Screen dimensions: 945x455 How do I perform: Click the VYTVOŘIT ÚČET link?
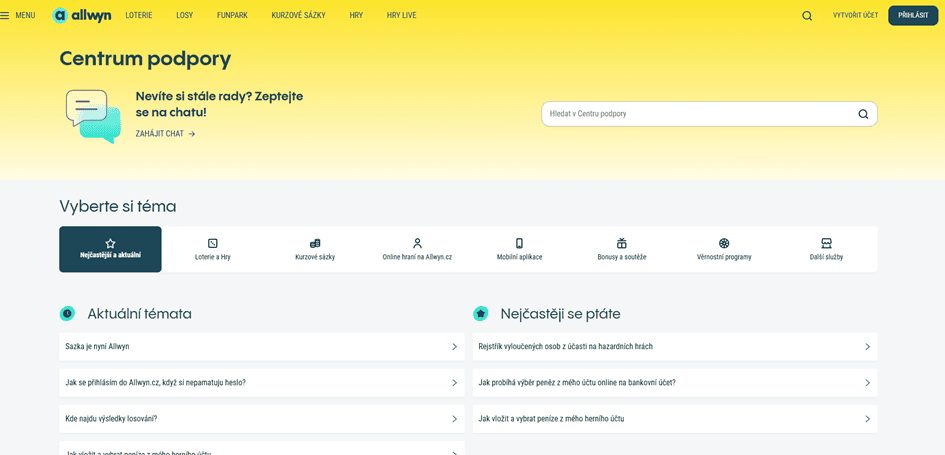pyautogui.click(x=855, y=16)
